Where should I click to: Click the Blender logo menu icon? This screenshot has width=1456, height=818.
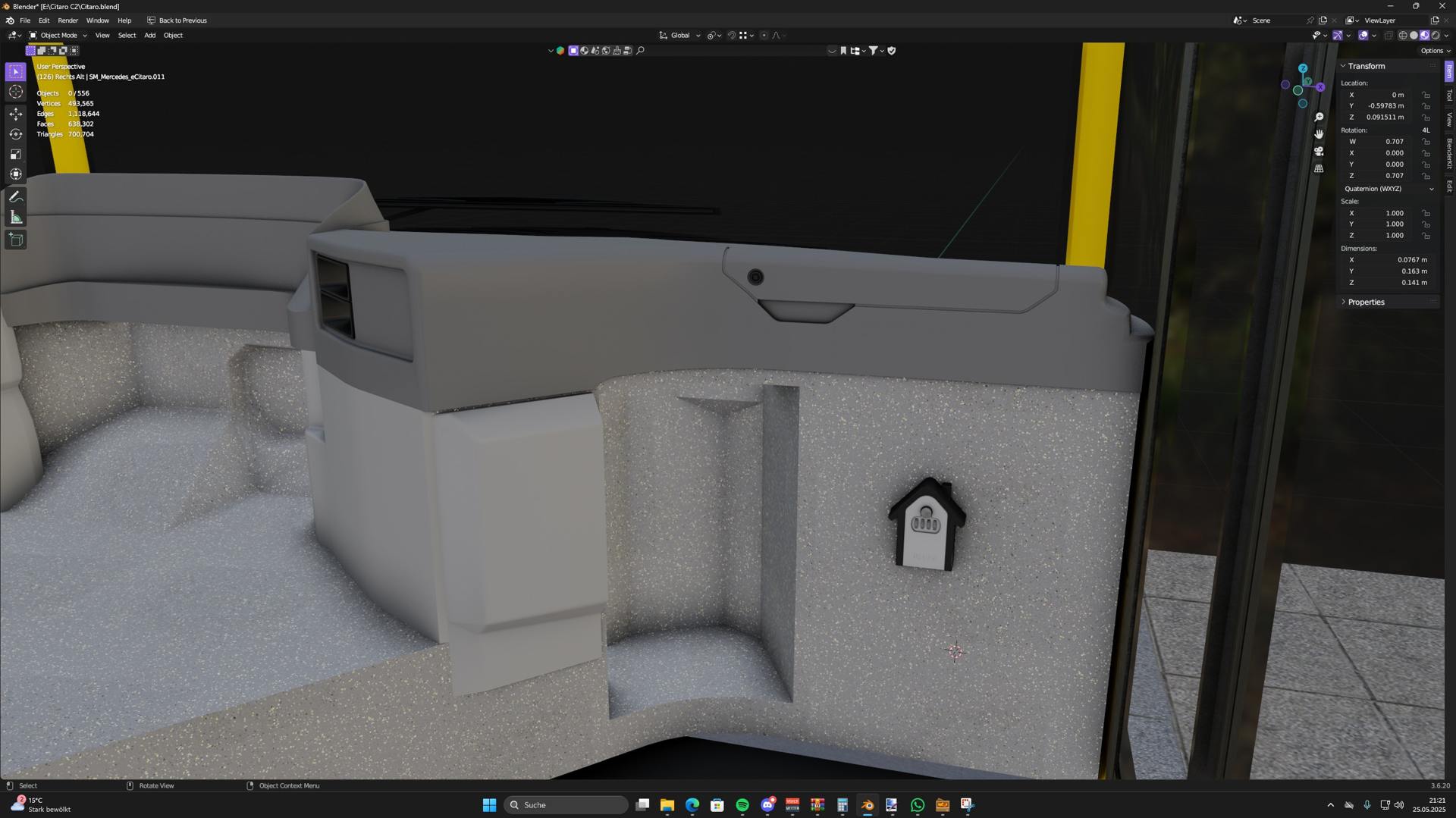coord(10,20)
